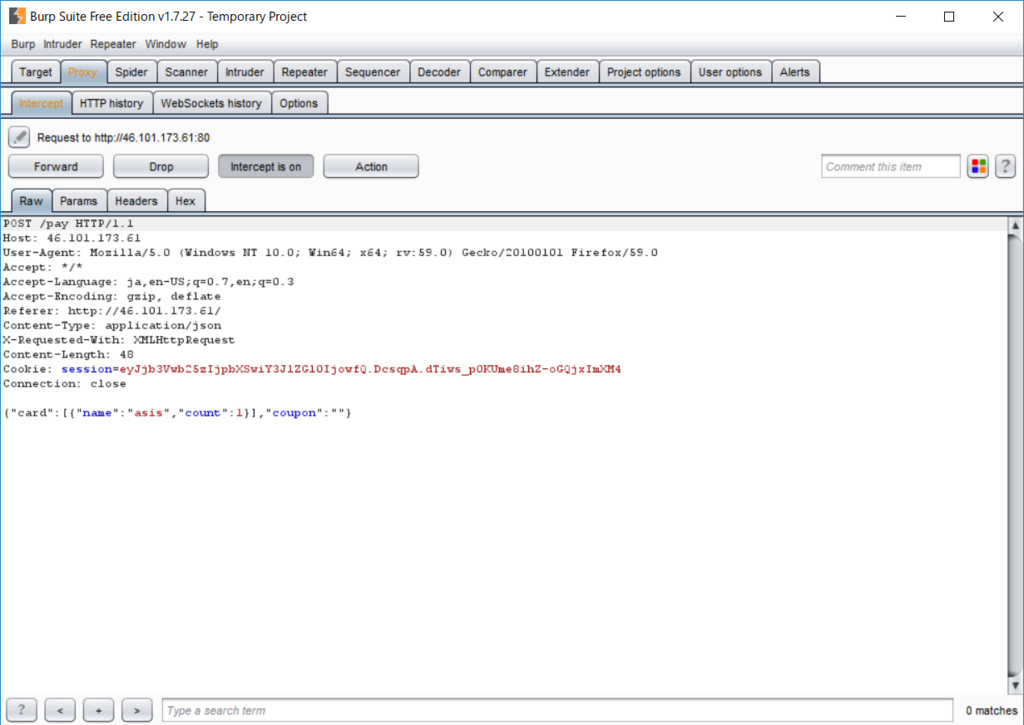The image size is (1024, 725).
Task: Click the User-Agent header line
Action: tap(330, 253)
